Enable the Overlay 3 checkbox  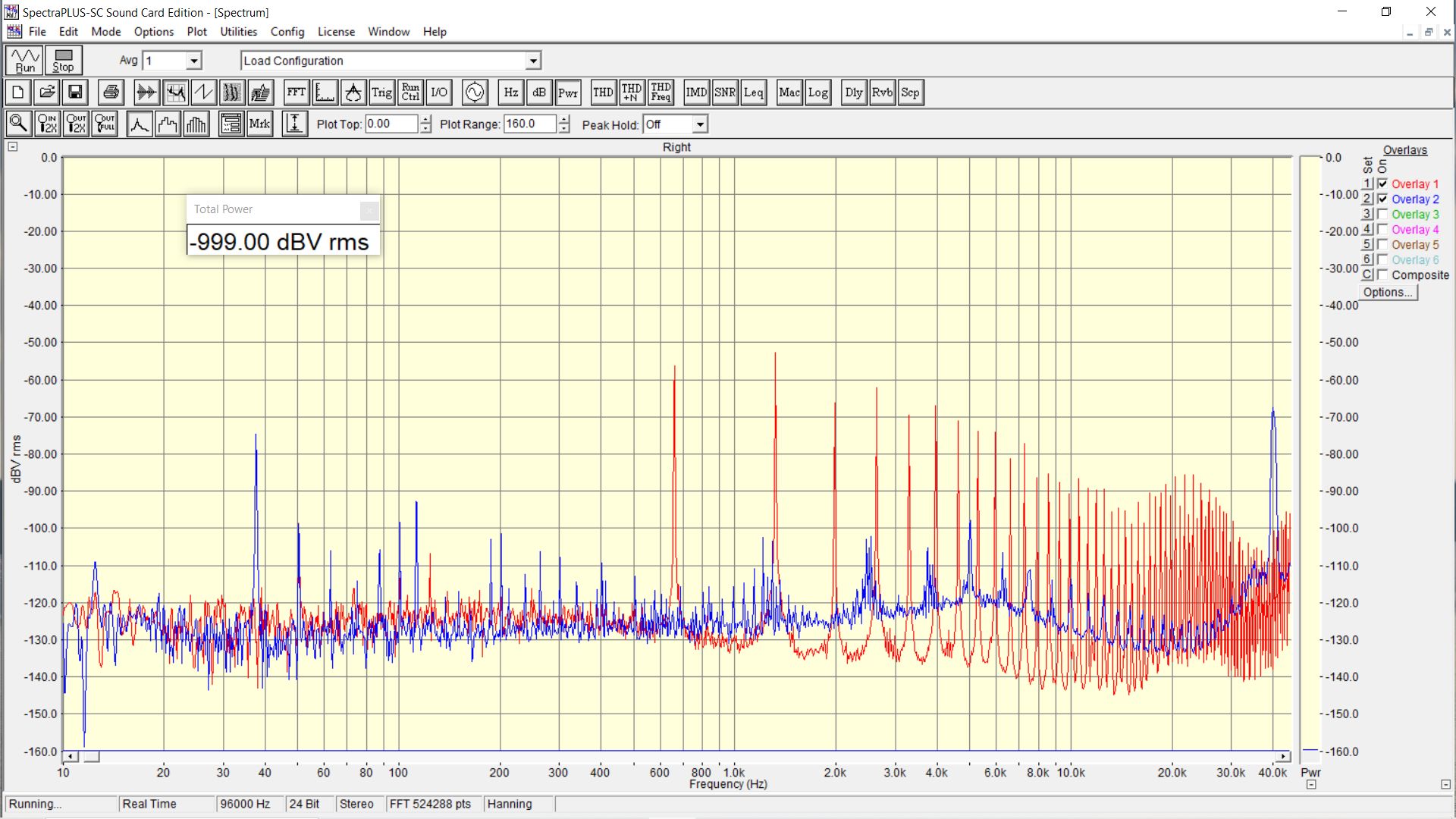[1382, 215]
